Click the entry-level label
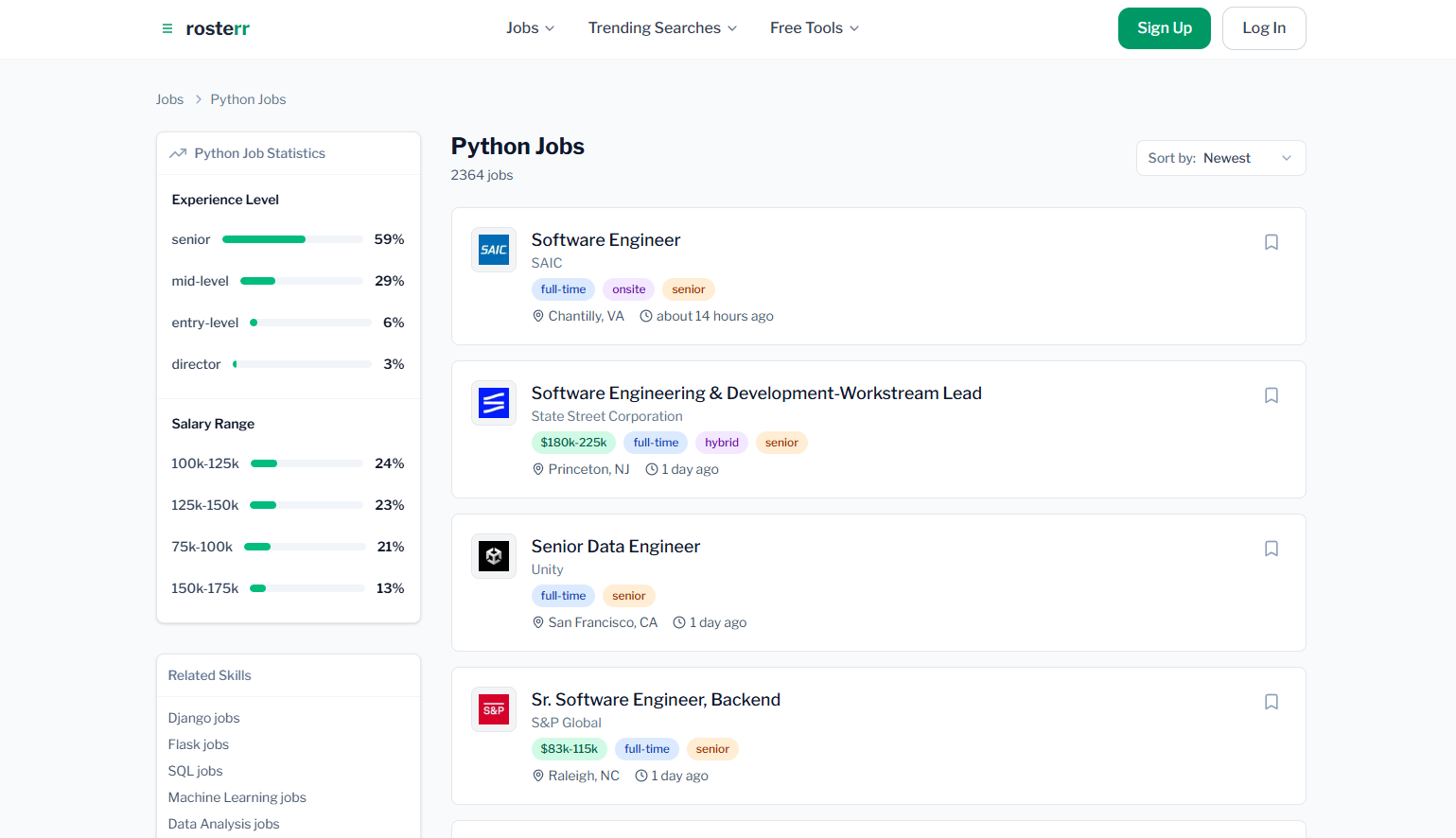 click(205, 323)
